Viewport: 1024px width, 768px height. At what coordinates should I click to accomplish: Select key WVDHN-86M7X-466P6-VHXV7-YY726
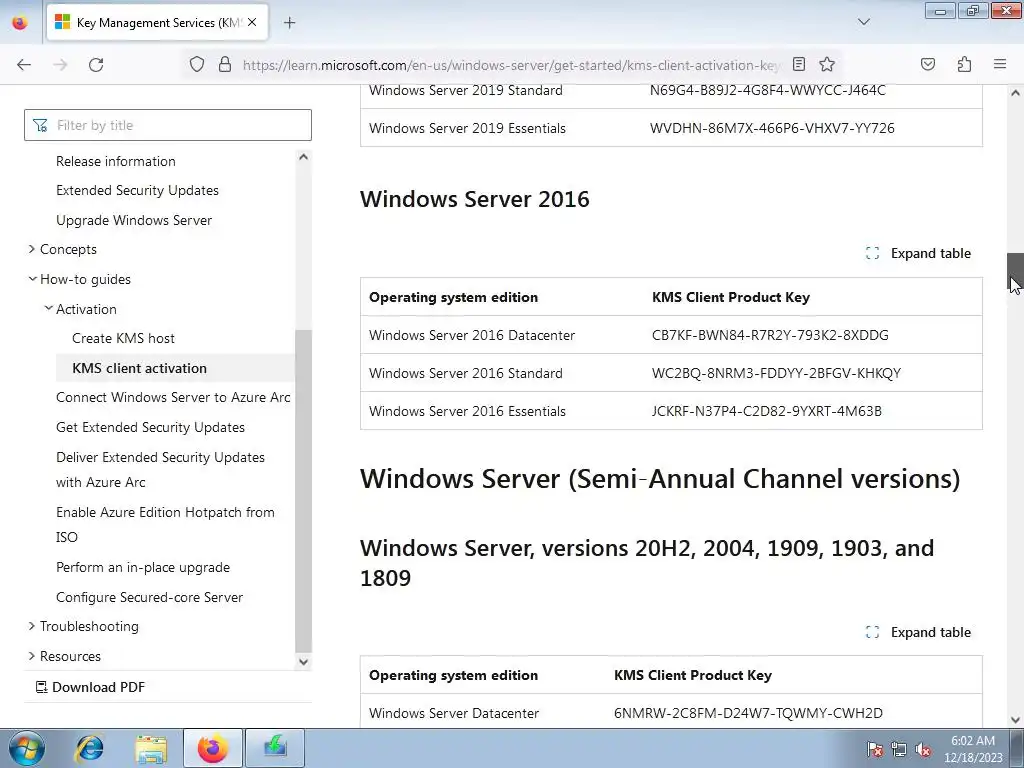[x=772, y=128]
